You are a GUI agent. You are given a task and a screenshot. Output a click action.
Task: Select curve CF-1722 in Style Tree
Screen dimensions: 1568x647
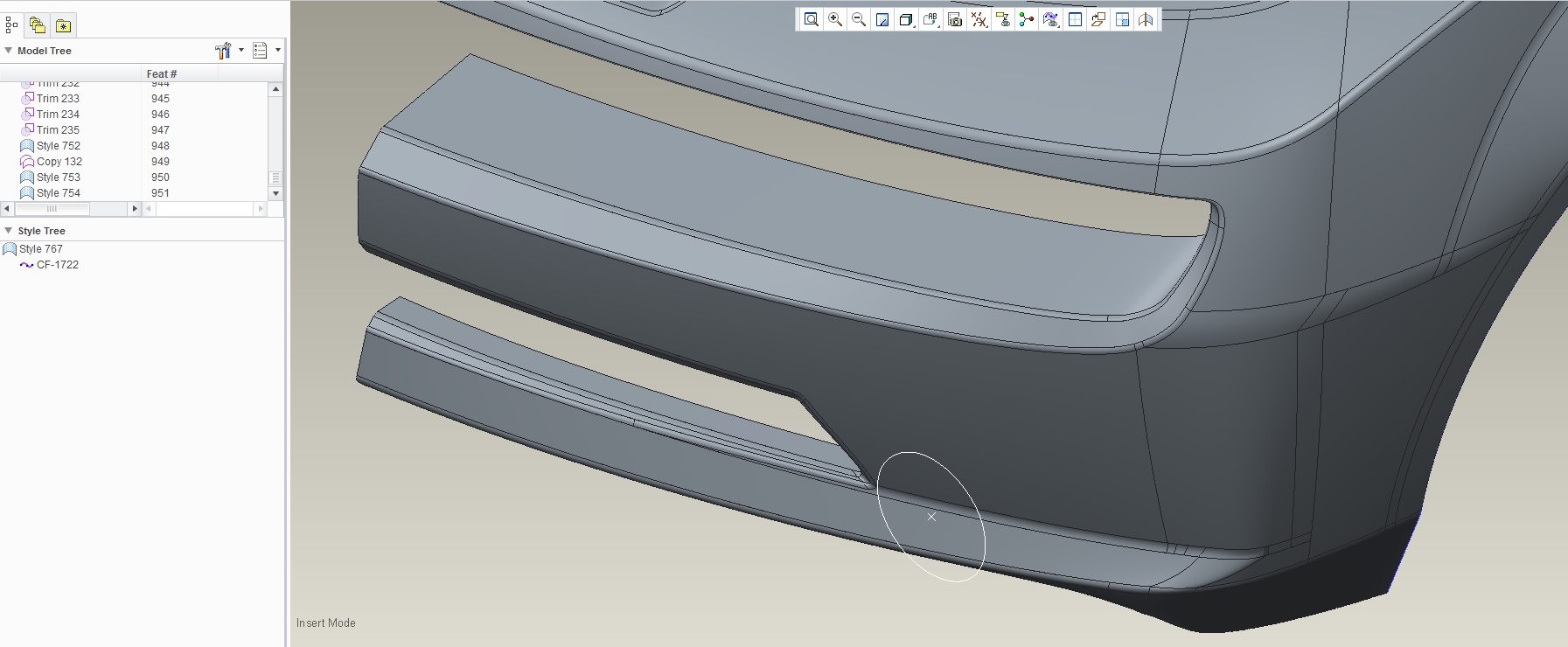pyautogui.click(x=58, y=265)
